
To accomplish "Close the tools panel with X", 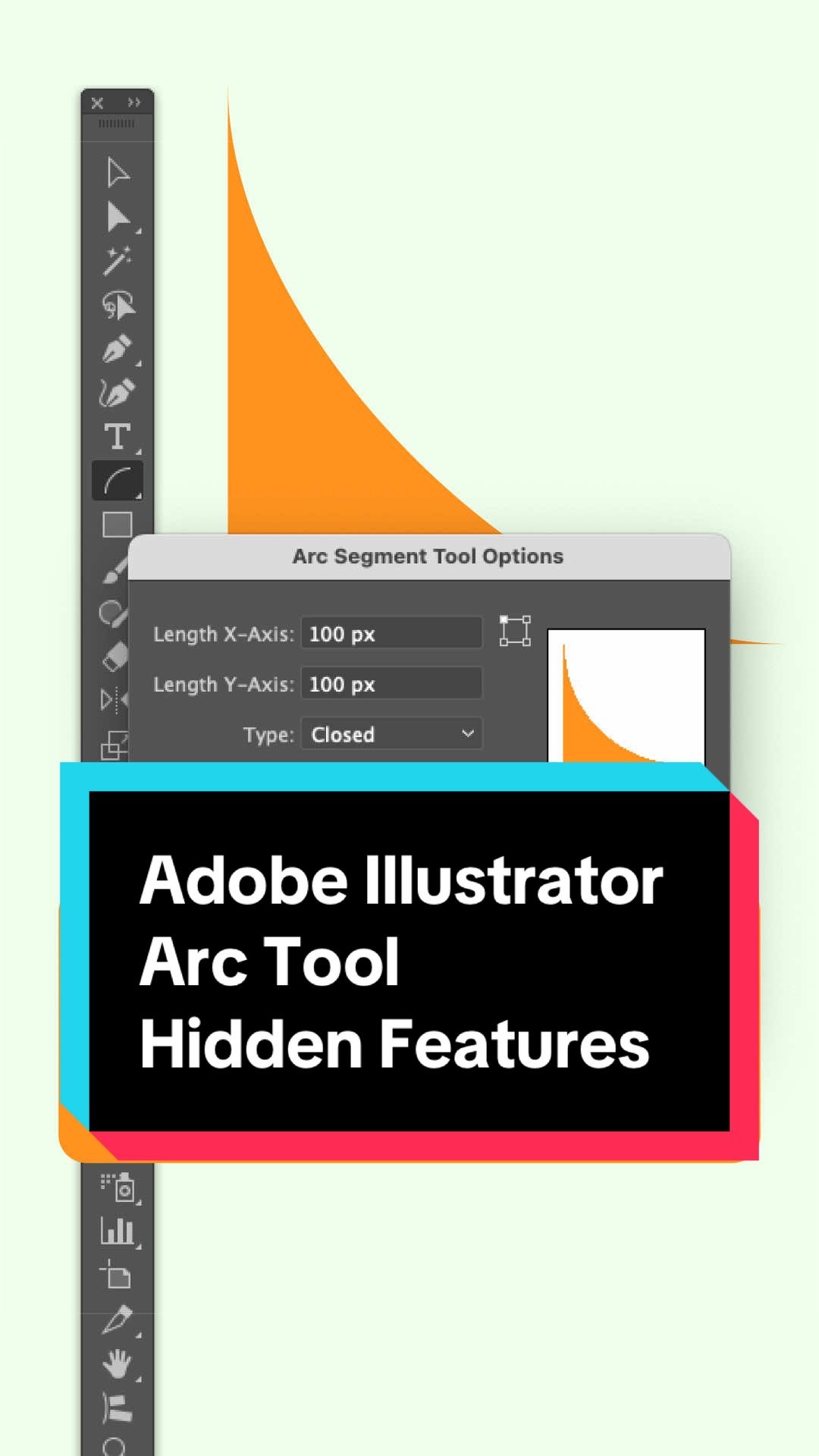I will coord(97,103).
